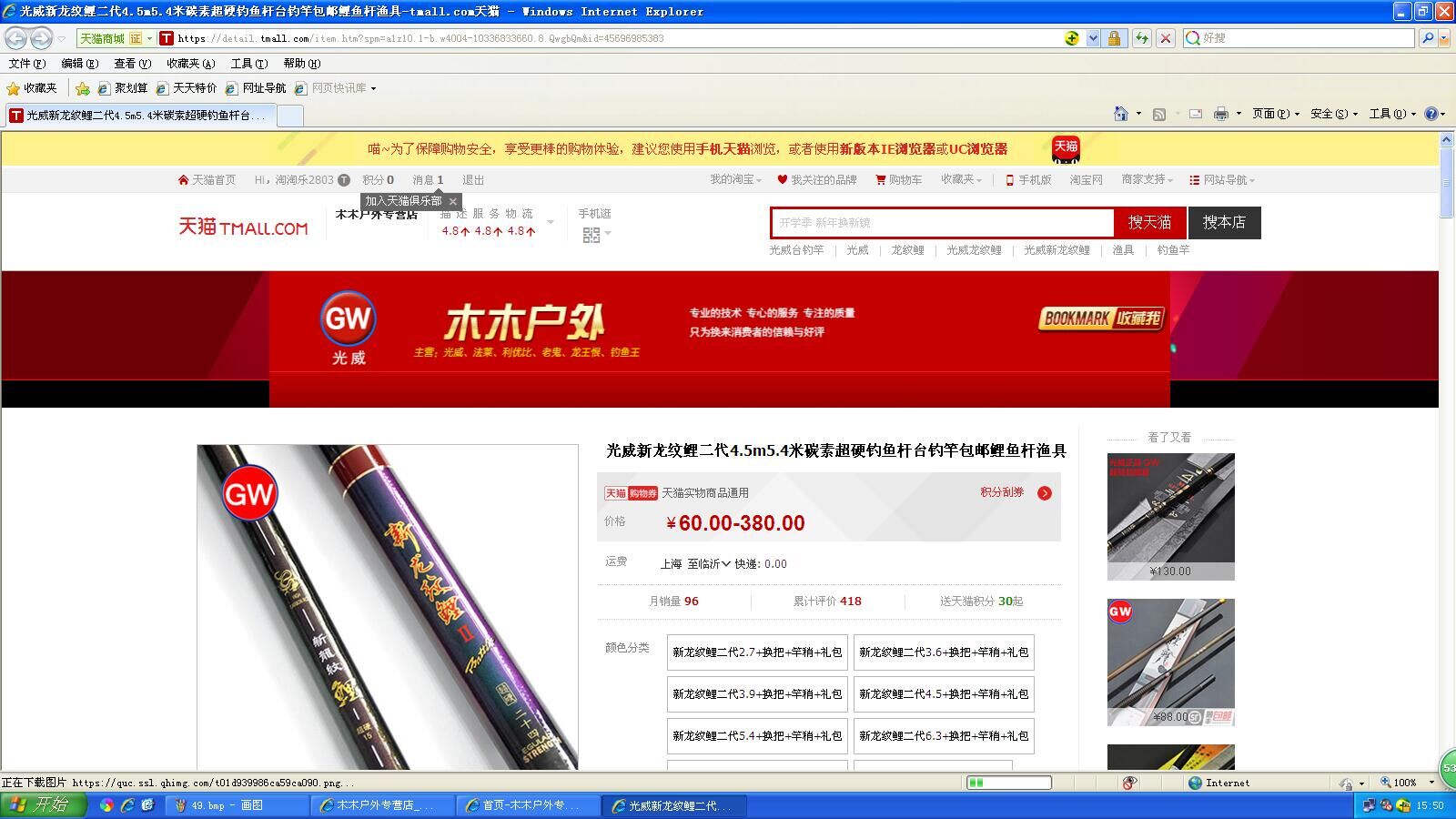Open the 工具(T) menu in menu bar

pos(248,64)
